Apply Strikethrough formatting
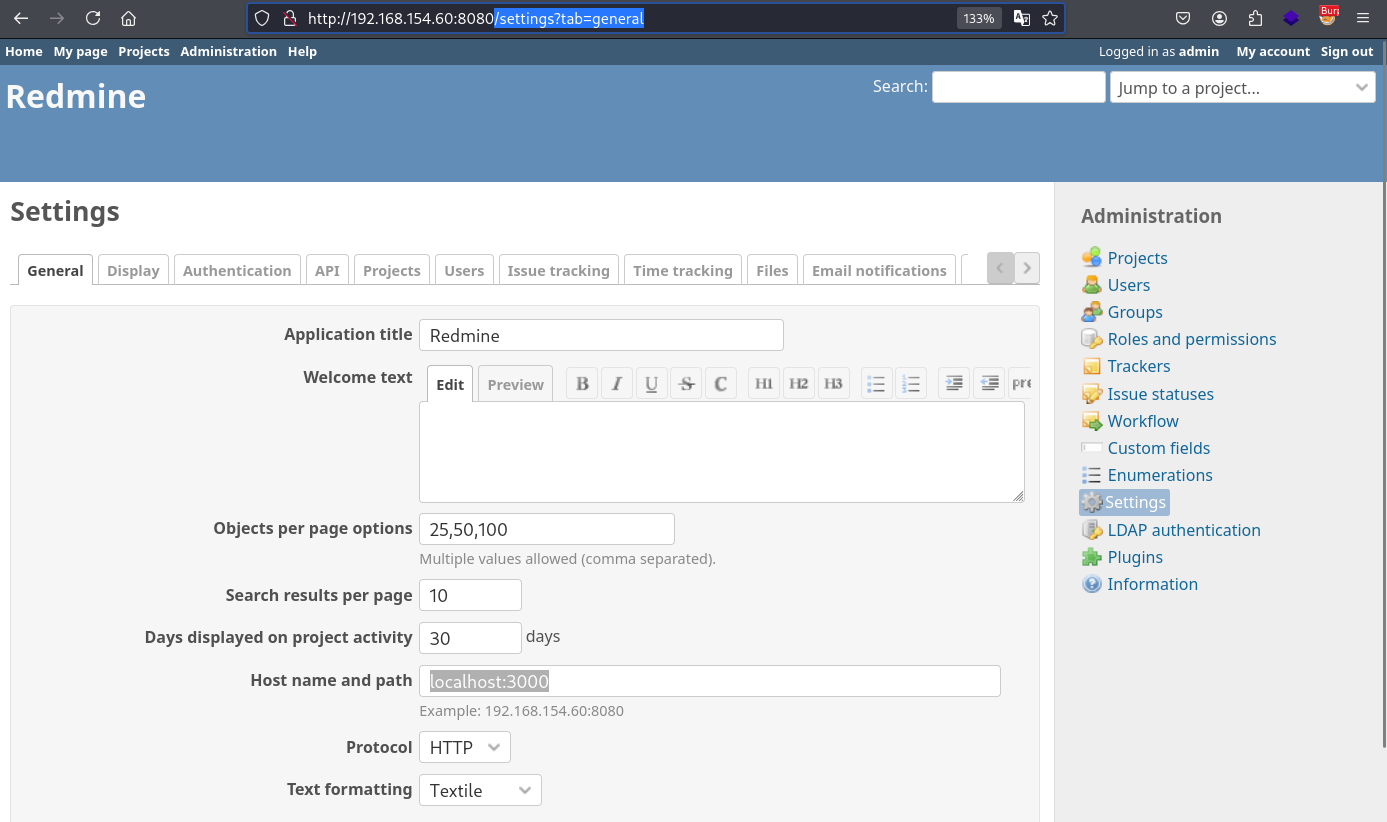 click(686, 384)
